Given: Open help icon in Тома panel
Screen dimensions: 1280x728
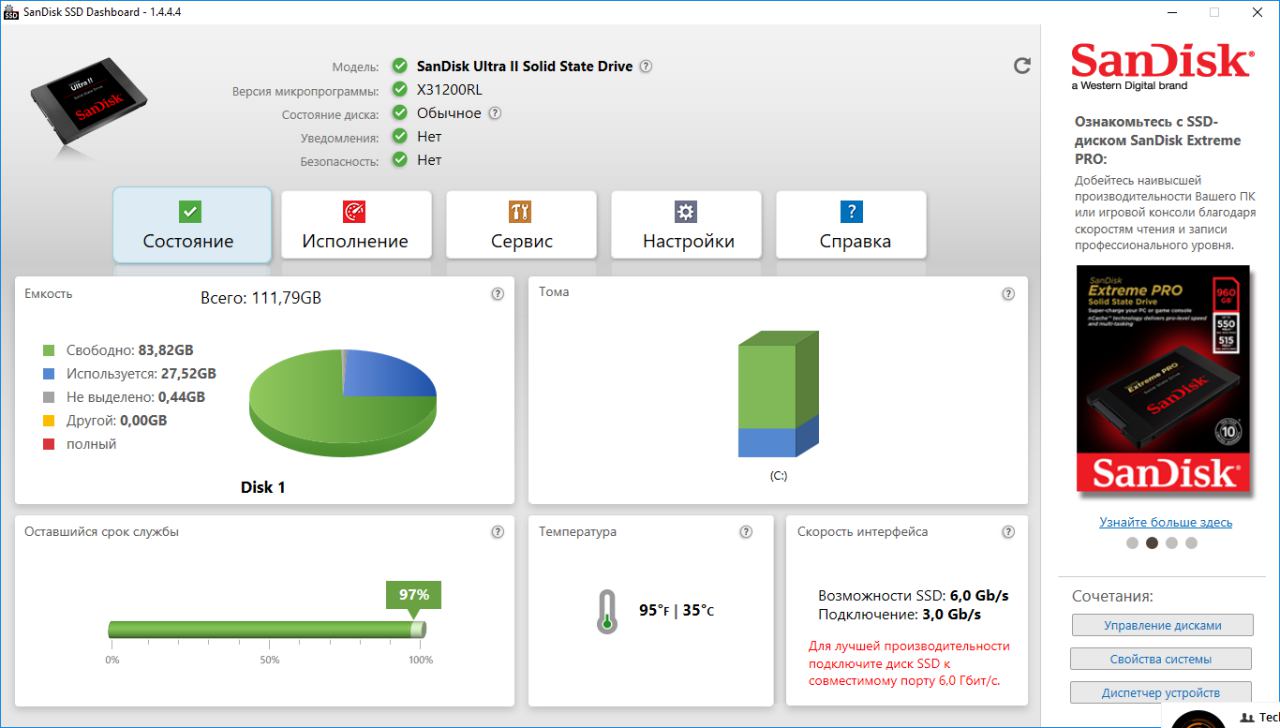Looking at the screenshot, I should coord(1008,294).
